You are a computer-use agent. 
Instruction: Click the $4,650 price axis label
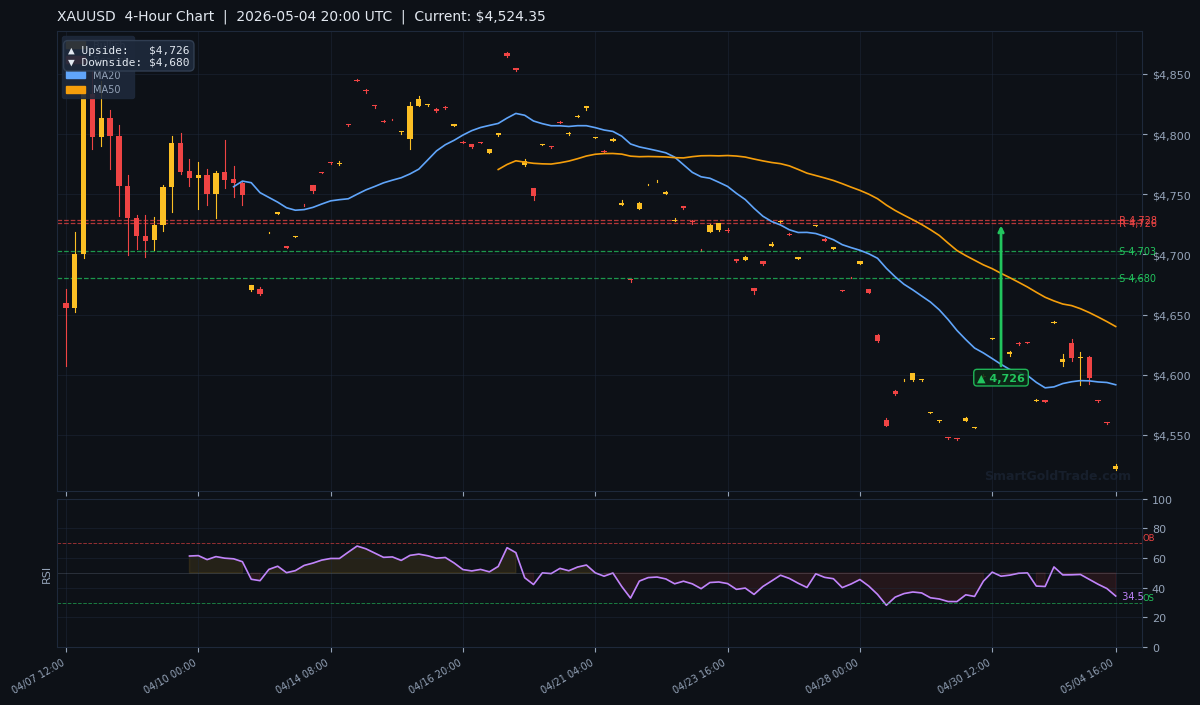1171,316
